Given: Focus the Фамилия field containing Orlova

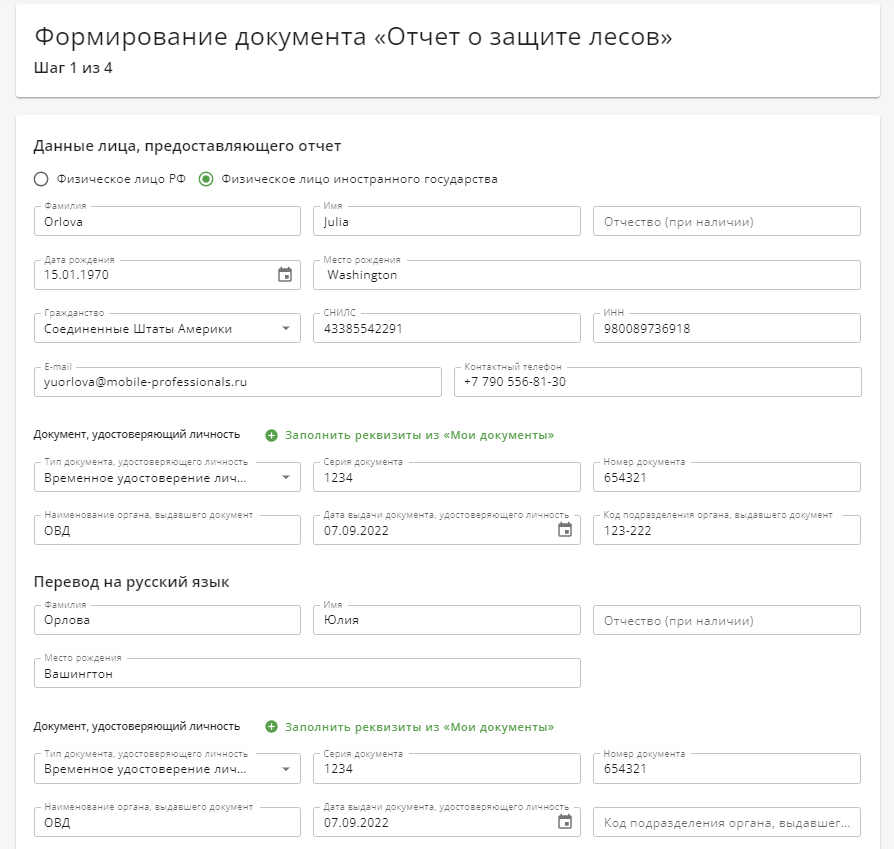Looking at the screenshot, I should point(167,221).
